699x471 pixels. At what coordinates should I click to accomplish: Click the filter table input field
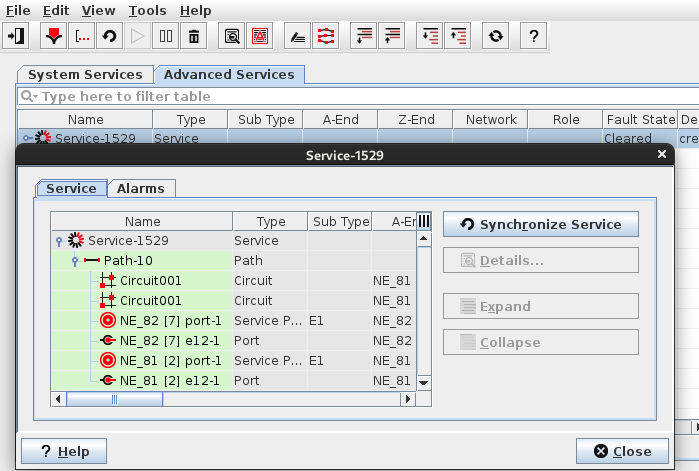[360, 97]
